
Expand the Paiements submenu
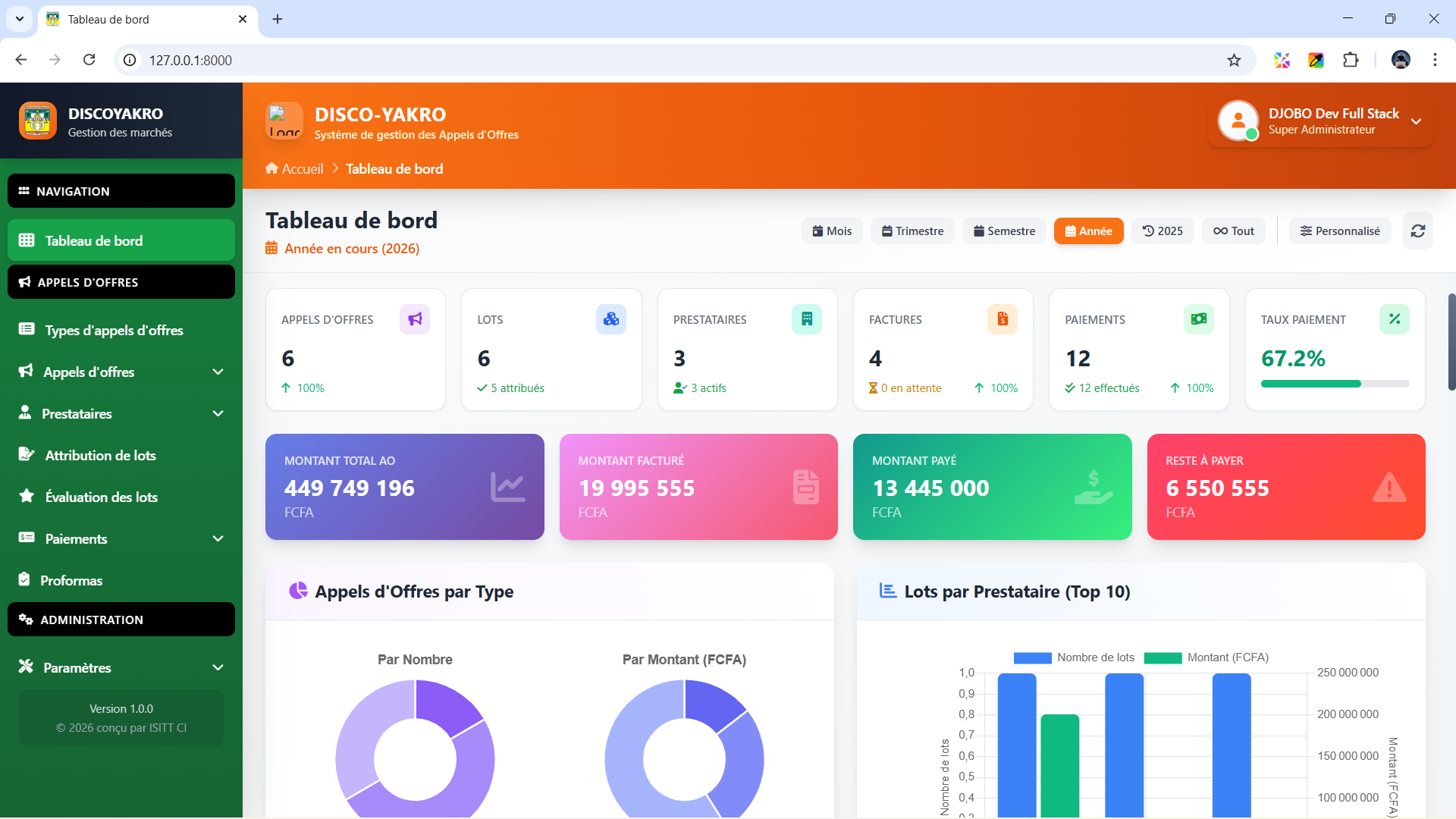[218, 538]
